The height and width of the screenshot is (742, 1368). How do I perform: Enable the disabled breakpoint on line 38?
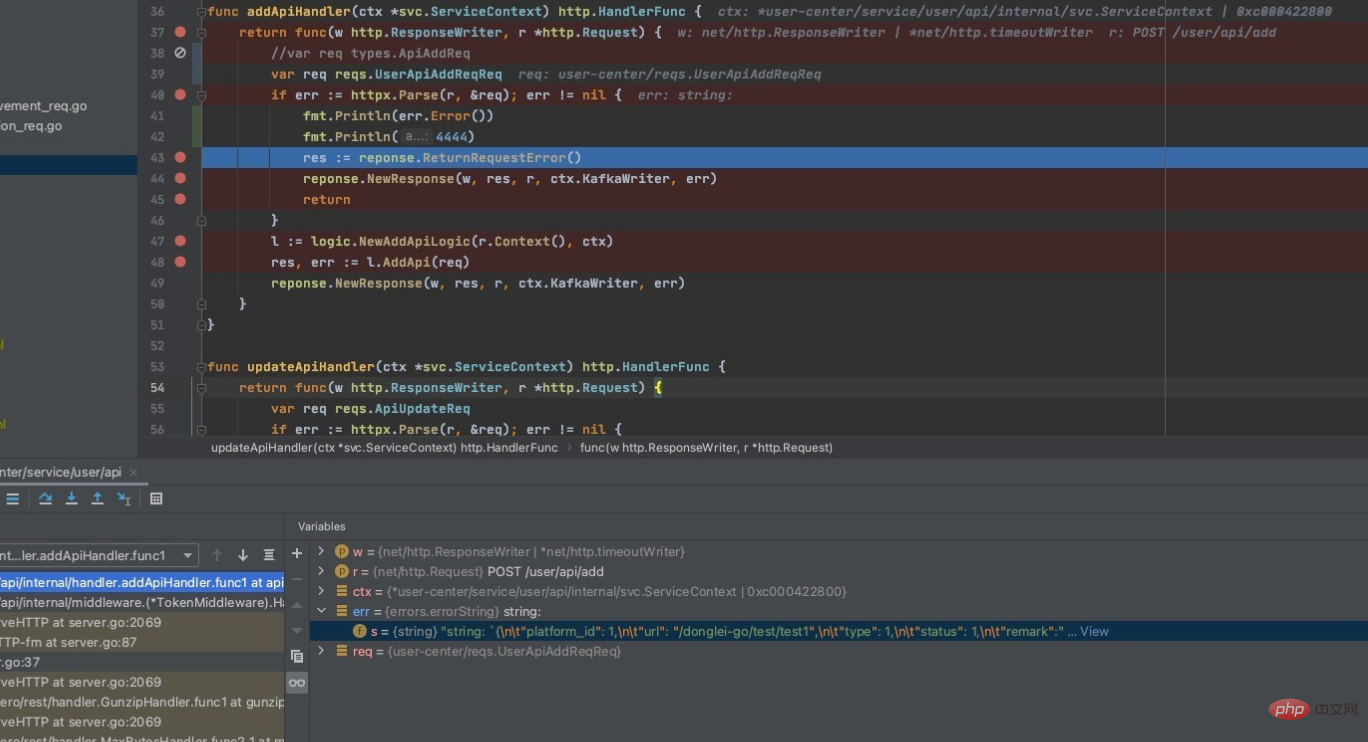click(x=180, y=53)
